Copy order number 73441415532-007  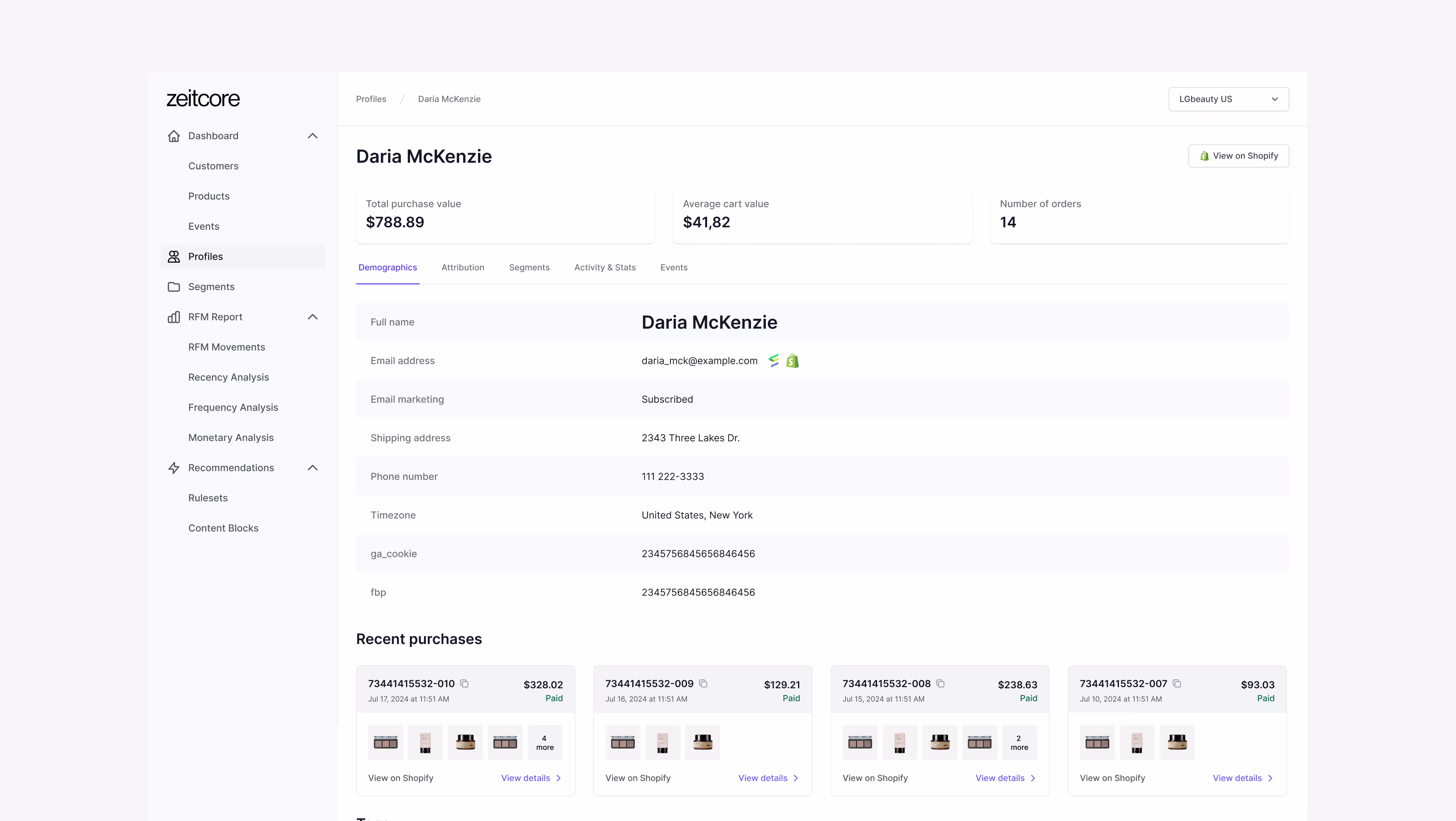click(x=1178, y=683)
